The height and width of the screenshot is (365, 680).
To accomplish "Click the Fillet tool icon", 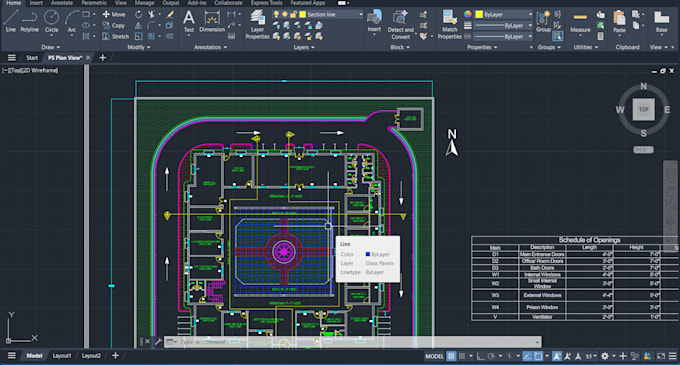I will click(x=151, y=26).
